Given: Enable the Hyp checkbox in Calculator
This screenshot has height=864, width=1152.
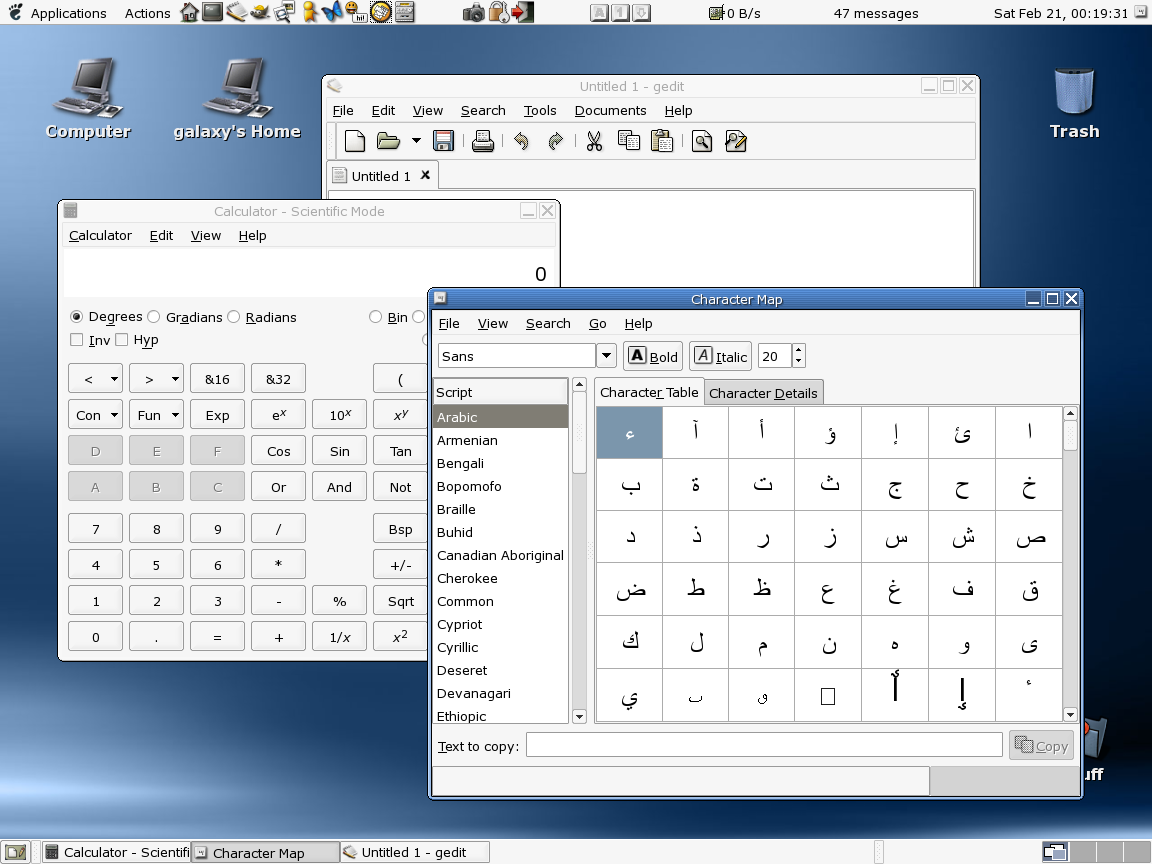Looking at the screenshot, I should coord(122,340).
